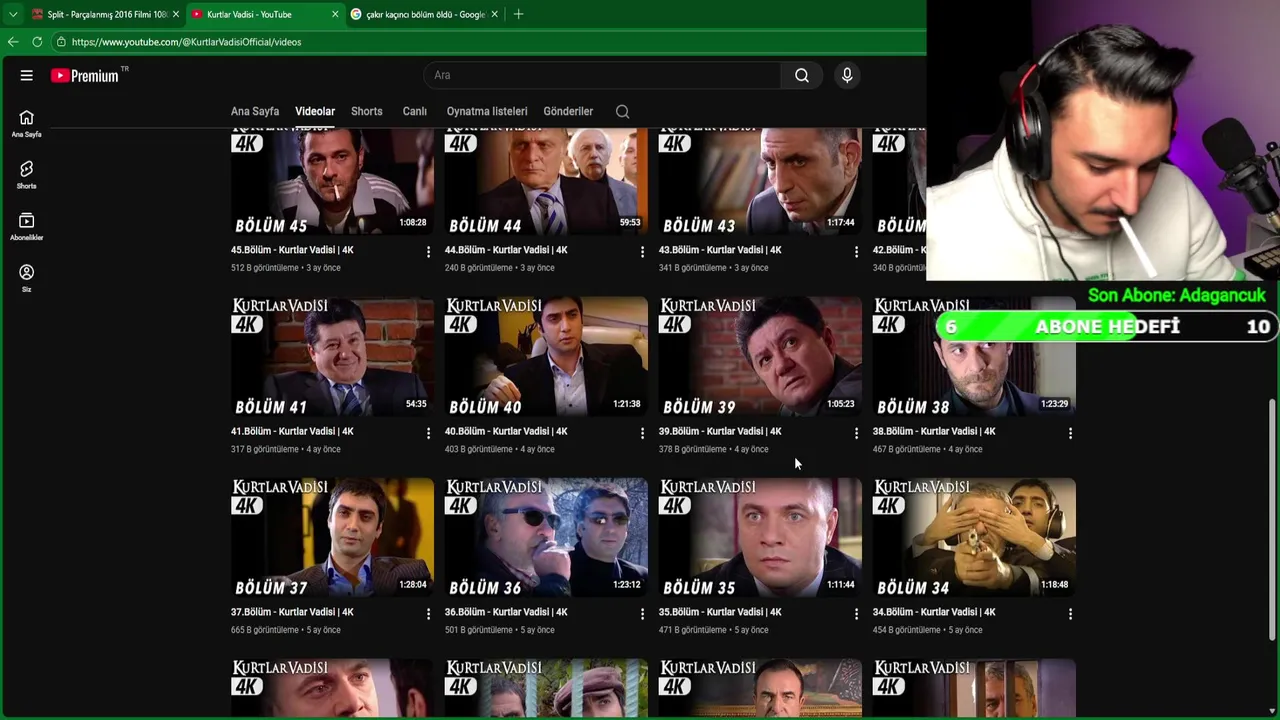Viewport: 1280px width, 720px height.
Task: Play the Bölüm 40 video thumbnail
Action: point(546,356)
